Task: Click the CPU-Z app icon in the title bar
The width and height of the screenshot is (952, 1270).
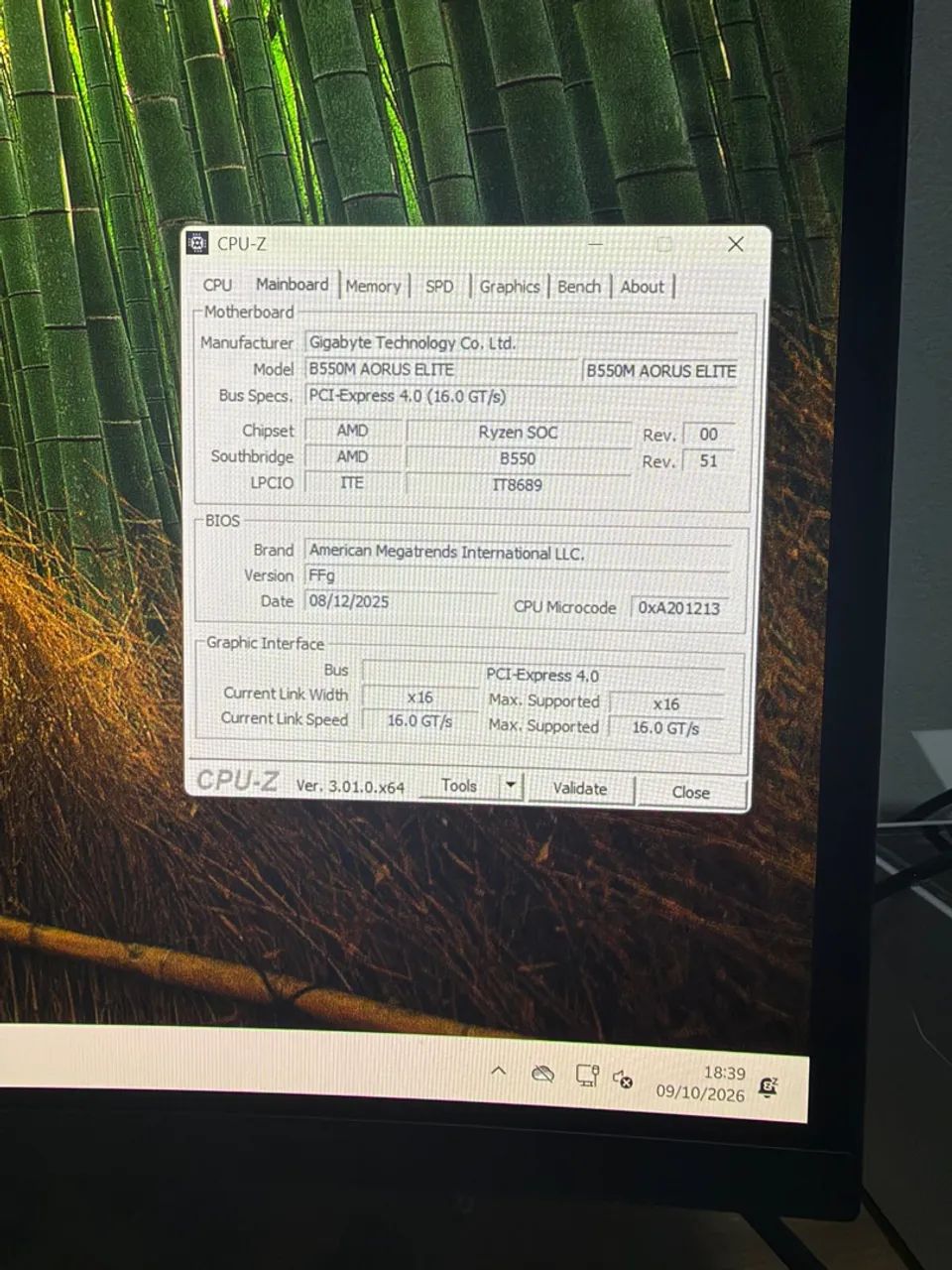Action: (197, 243)
